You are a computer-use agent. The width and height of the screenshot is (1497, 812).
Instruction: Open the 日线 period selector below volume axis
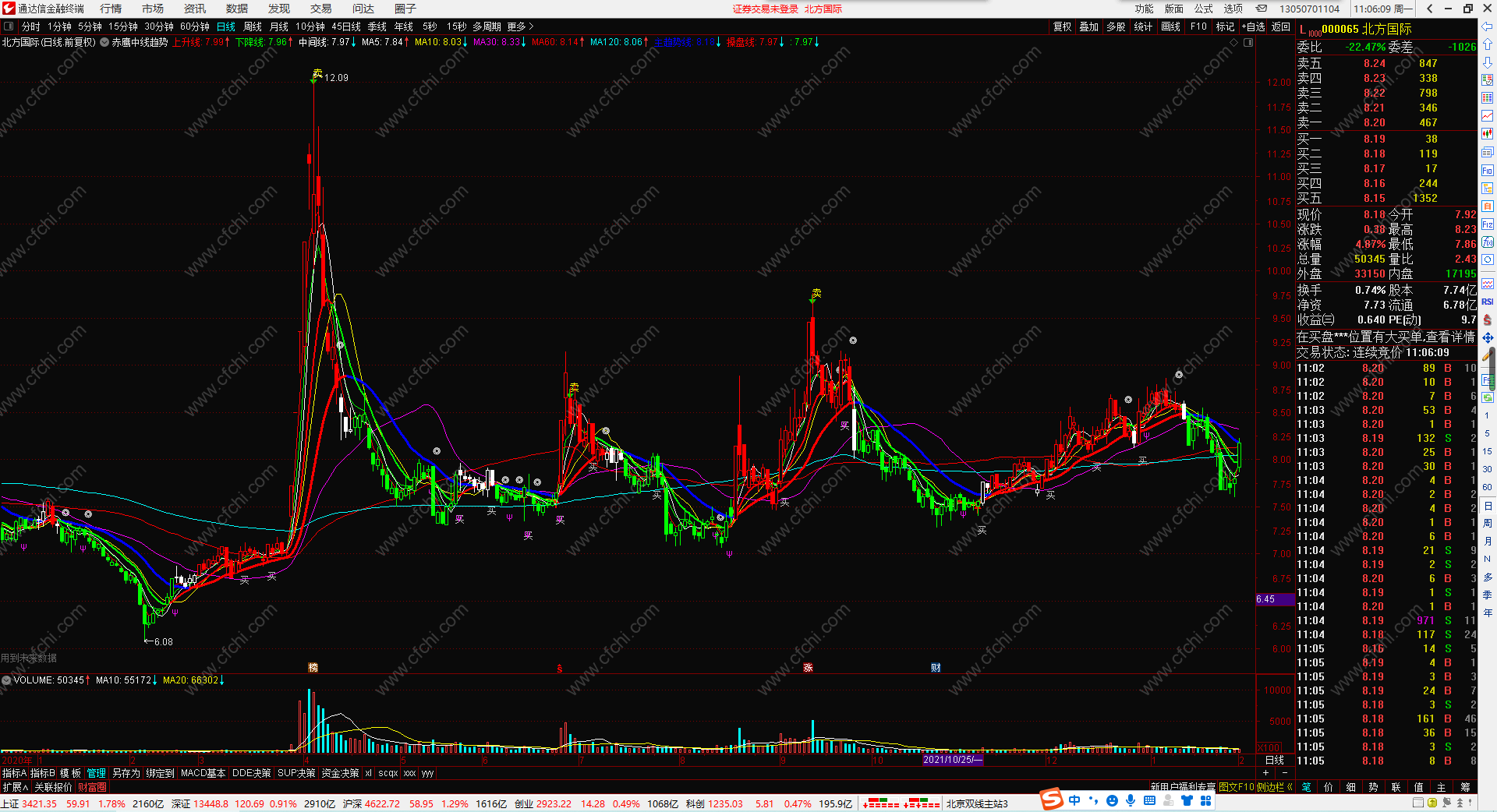click(1275, 760)
